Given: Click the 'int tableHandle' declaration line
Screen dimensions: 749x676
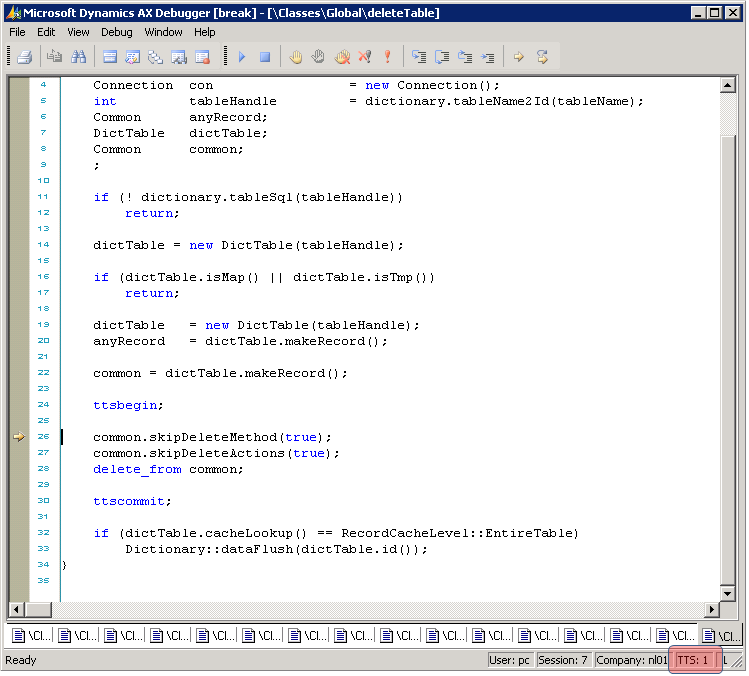Looking at the screenshot, I should point(368,101).
